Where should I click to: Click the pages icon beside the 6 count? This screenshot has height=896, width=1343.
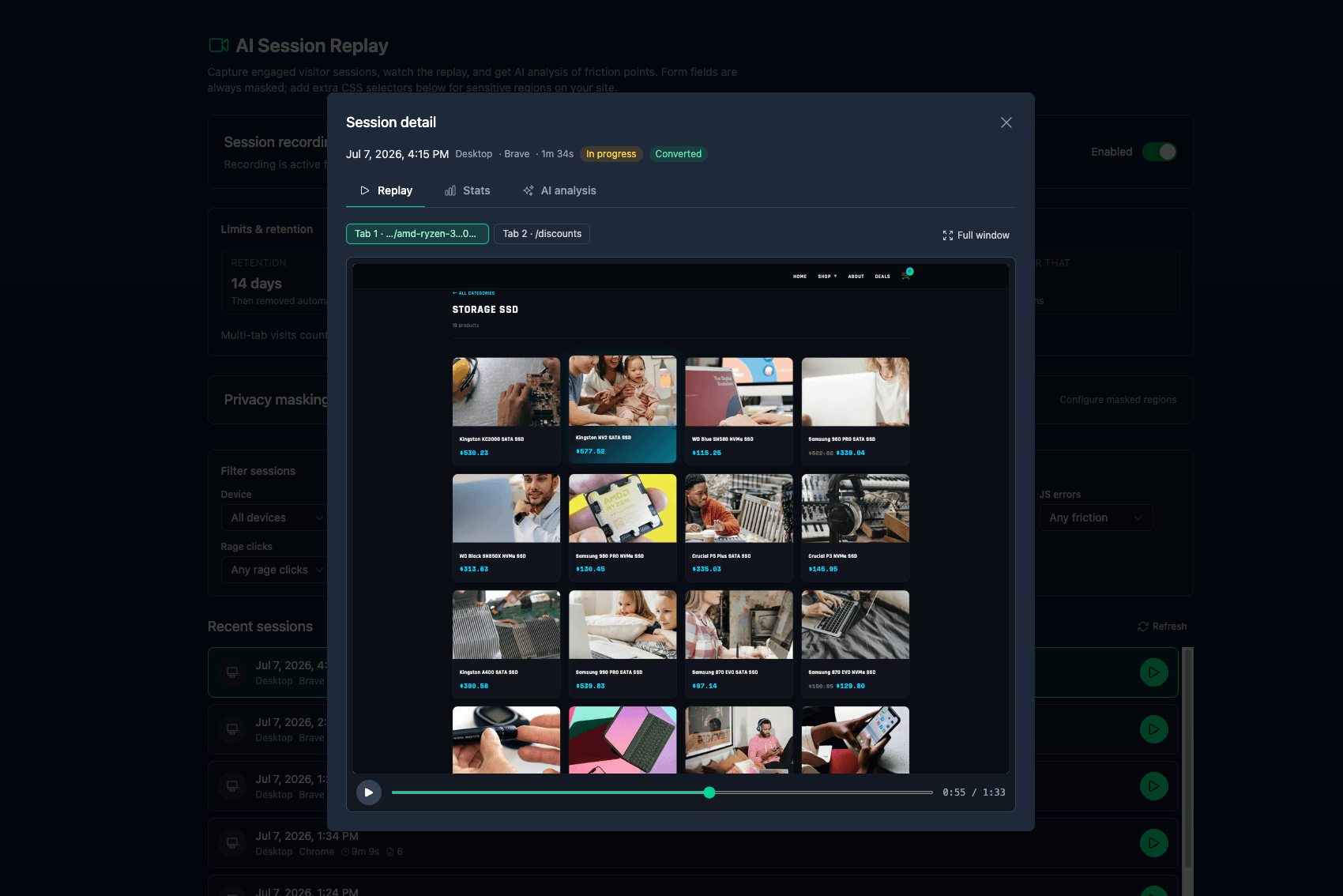(x=390, y=852)
